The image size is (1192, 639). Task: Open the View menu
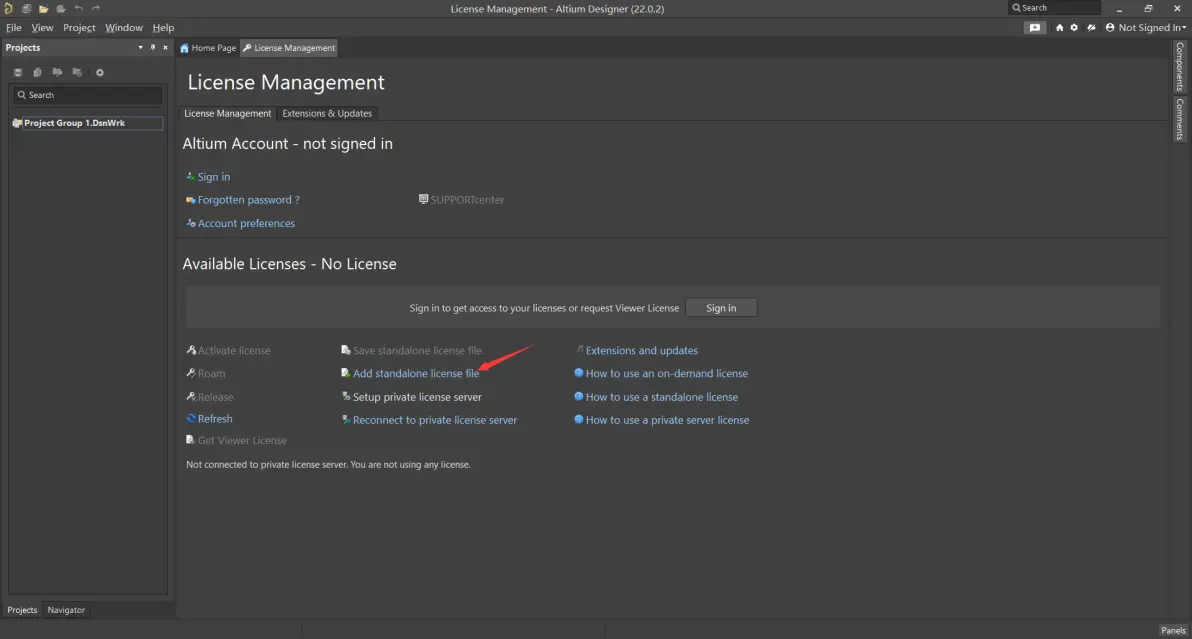pos(42,27)
